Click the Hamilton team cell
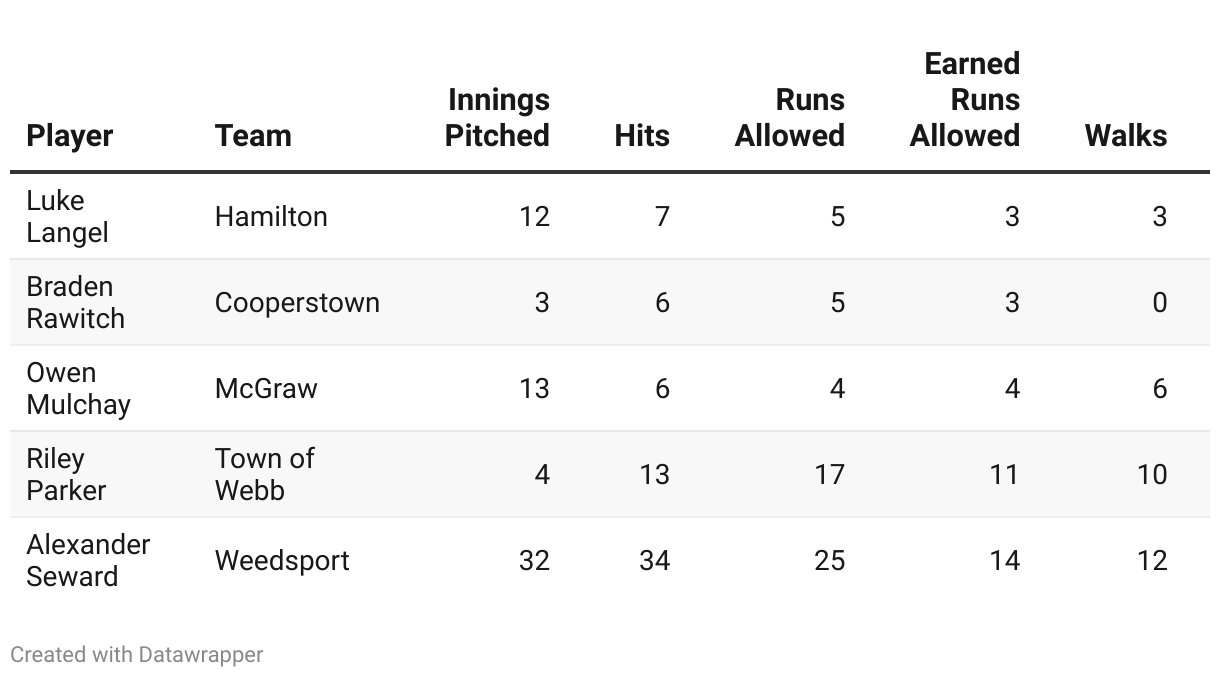This screenshot has width=1220, height=678. coord(271,216)
